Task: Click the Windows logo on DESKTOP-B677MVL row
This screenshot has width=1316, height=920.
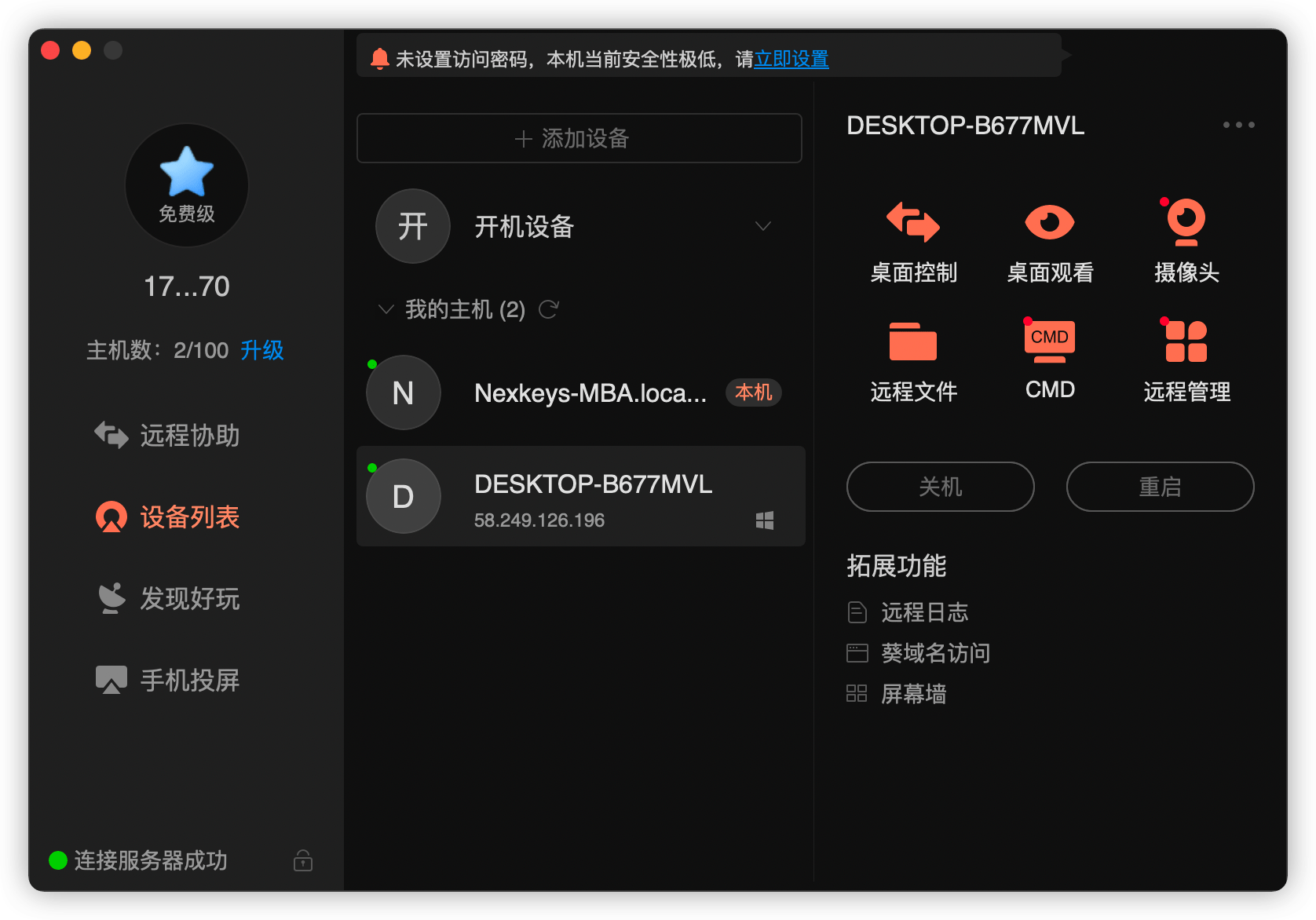Action: coord(765,520)
